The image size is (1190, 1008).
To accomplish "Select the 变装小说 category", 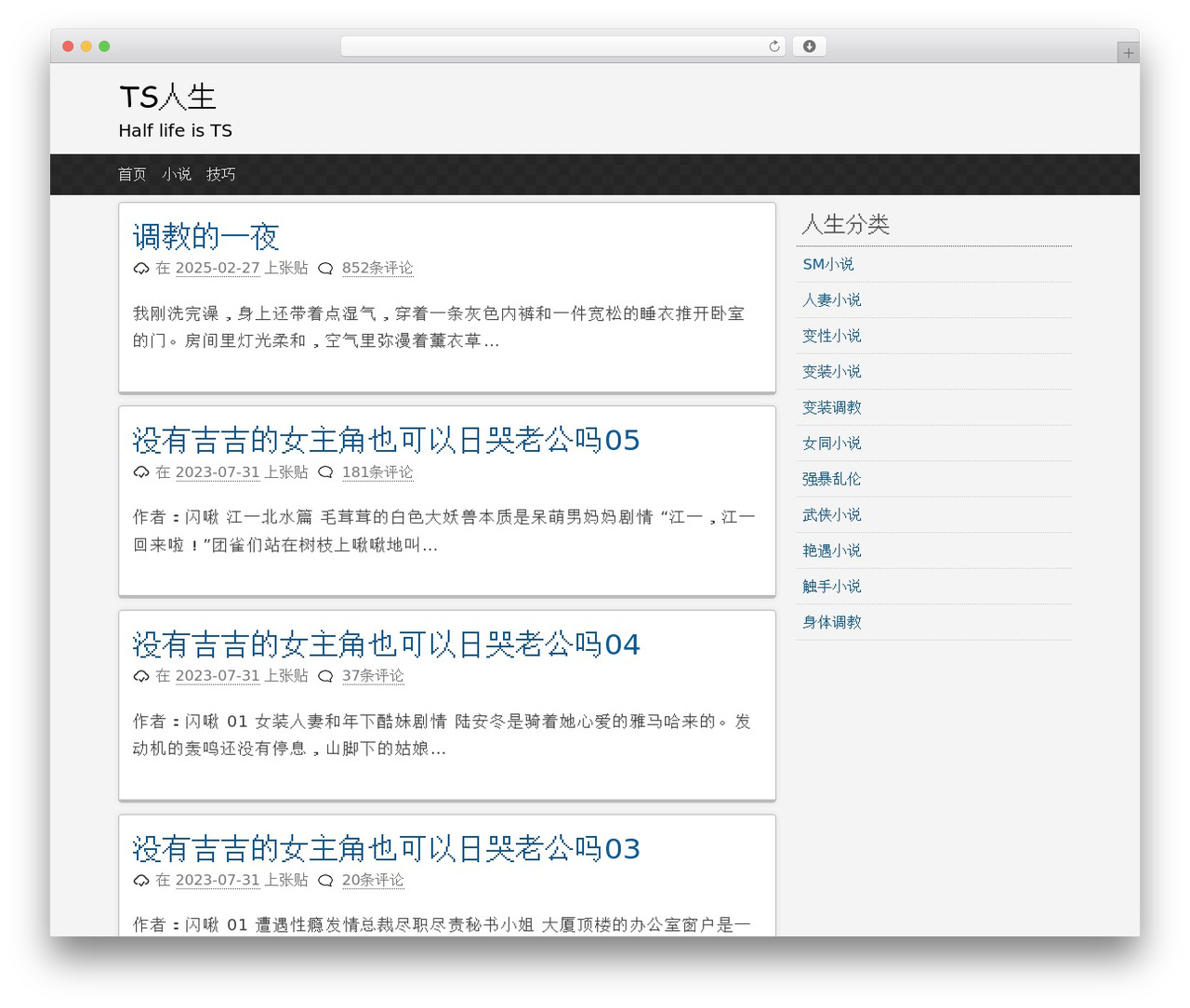I will pyautogui.click(x=832, y=371).
